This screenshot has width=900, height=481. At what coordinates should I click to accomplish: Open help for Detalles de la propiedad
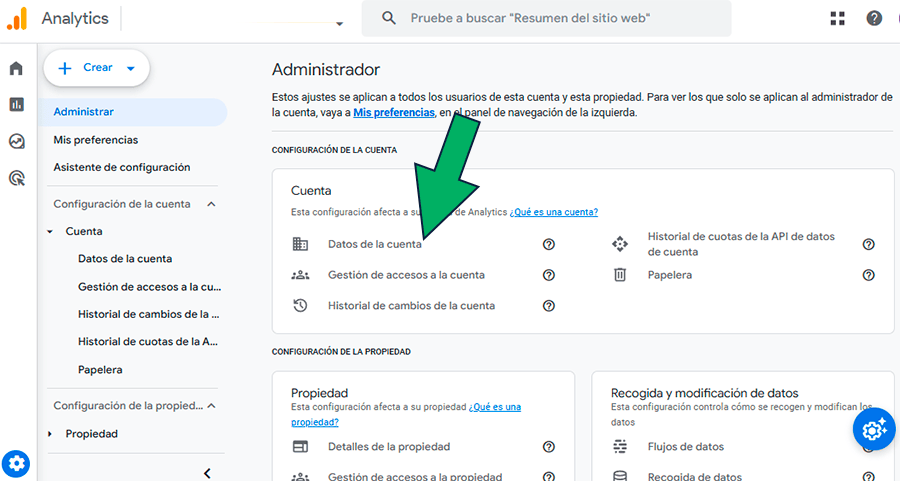549,447
